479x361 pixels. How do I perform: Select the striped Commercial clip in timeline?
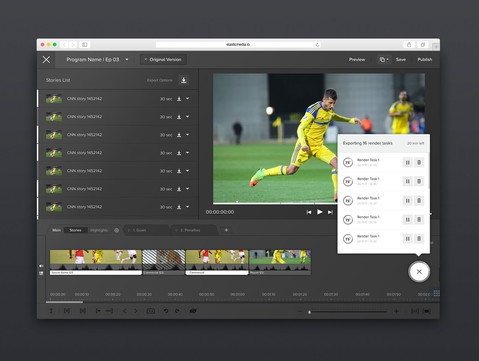click(x=164, y=262)
